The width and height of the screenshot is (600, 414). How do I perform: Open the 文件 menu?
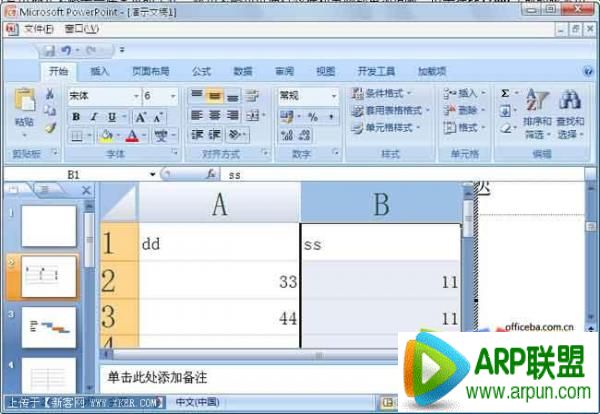[x=39, y=29]
